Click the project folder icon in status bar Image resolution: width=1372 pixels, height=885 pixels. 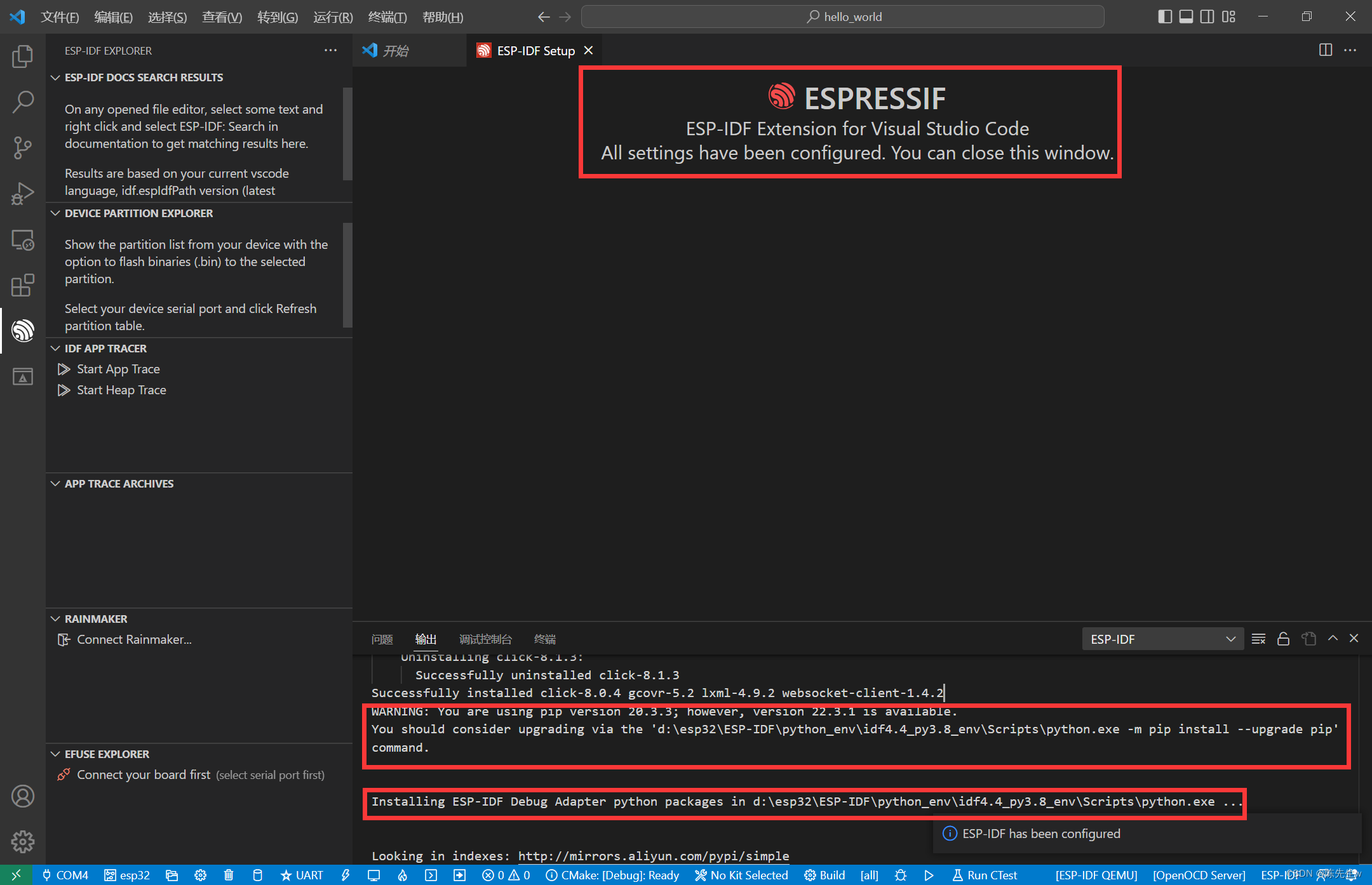(171, 875)
